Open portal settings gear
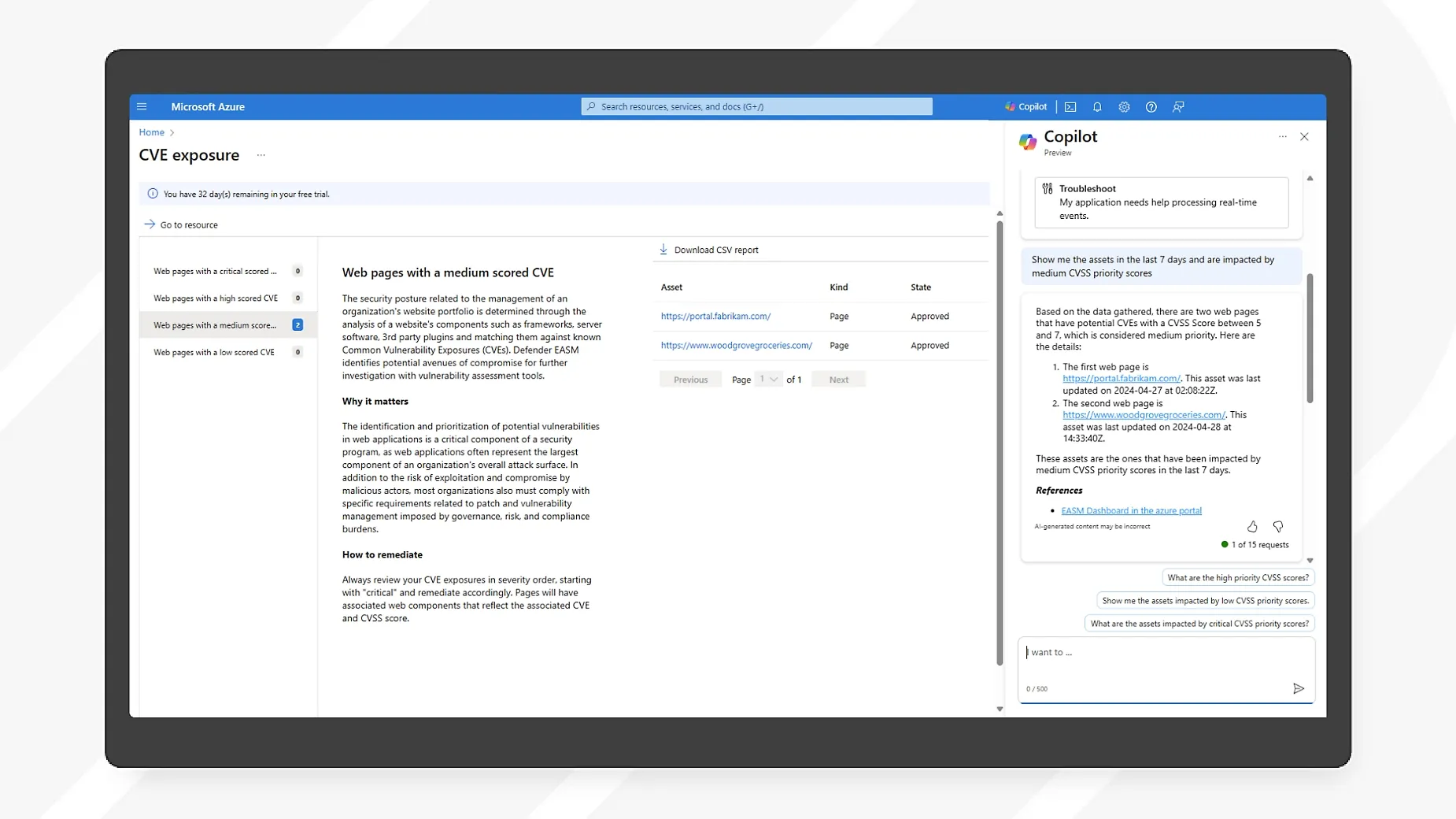This screenshot has height=819, width=1456. pyautogui.click(x=1124, y=107)
